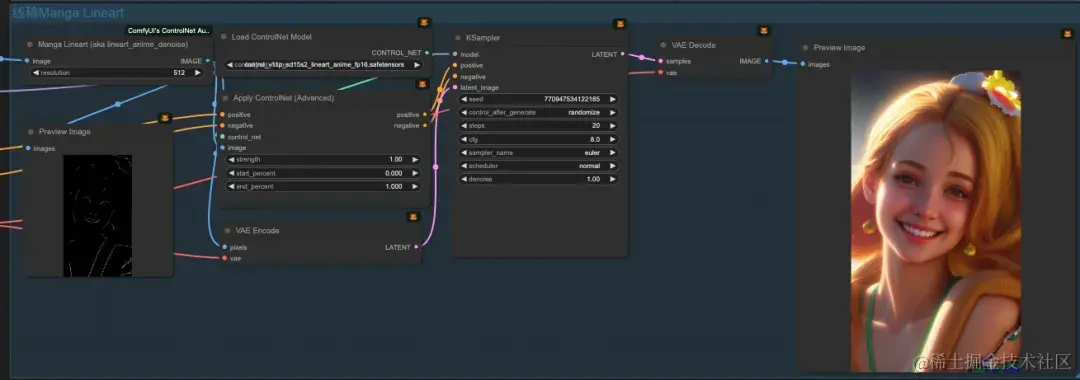Open scheduler normal dropdown

point(538,166)
